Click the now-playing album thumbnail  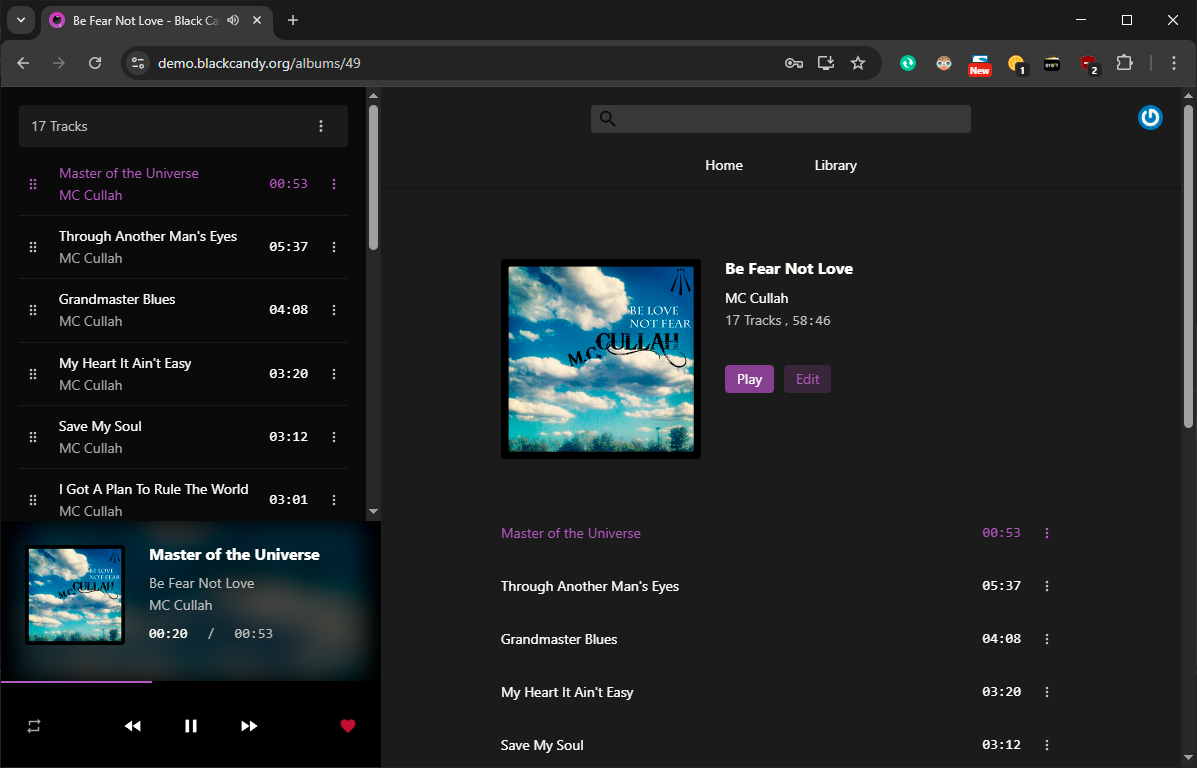75,595
